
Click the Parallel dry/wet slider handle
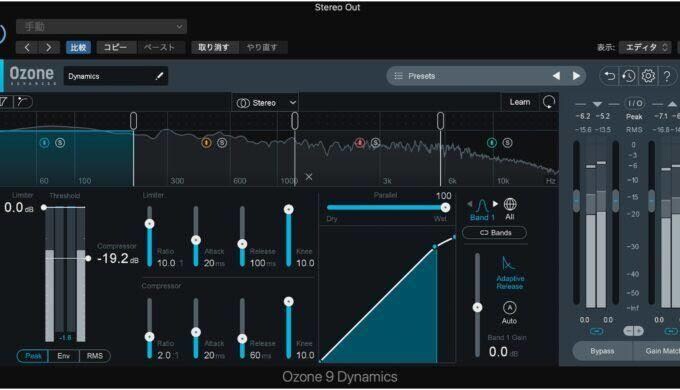point(445,207)
